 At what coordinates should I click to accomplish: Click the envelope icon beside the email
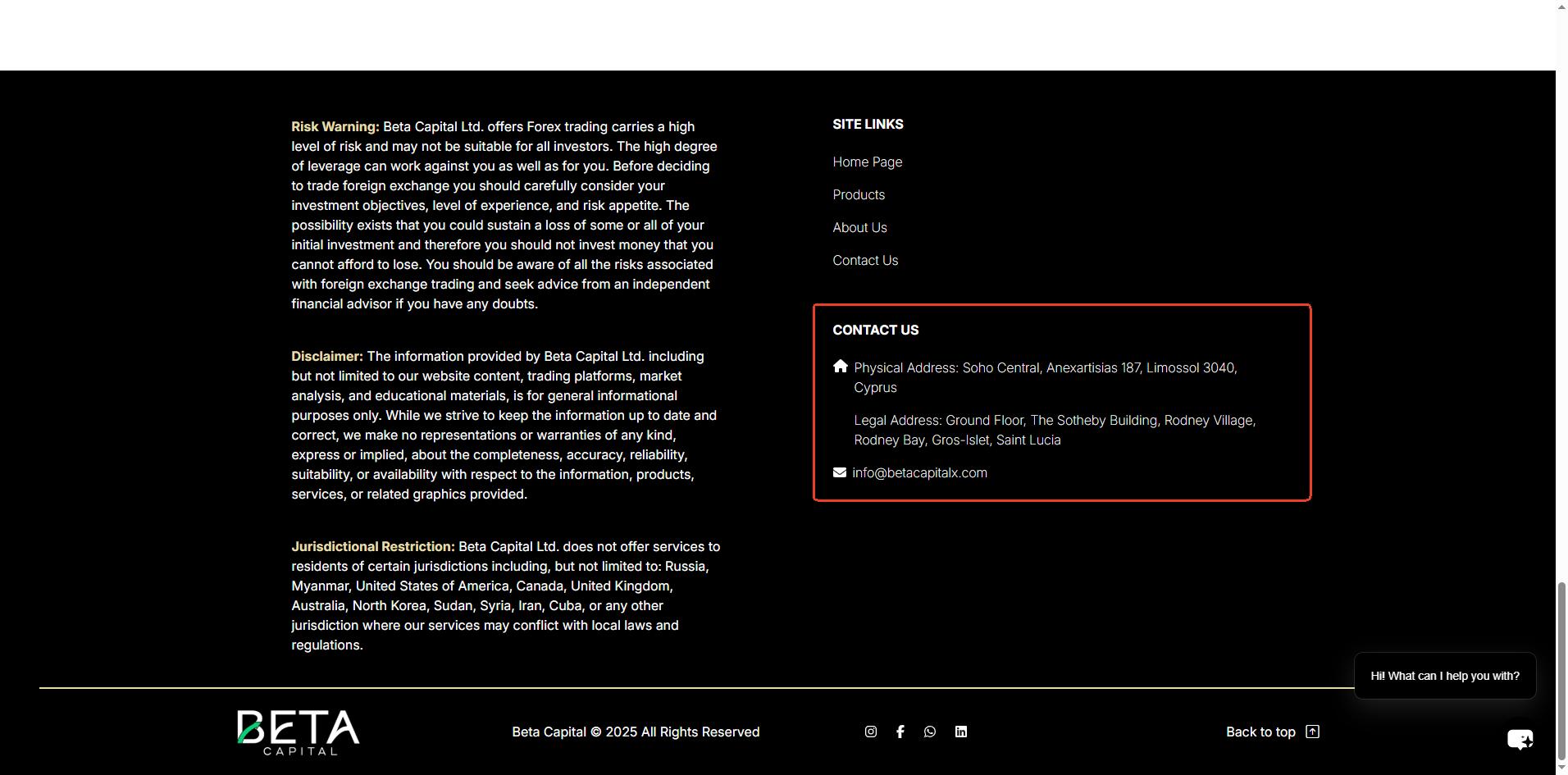click(x=840, y=472)
